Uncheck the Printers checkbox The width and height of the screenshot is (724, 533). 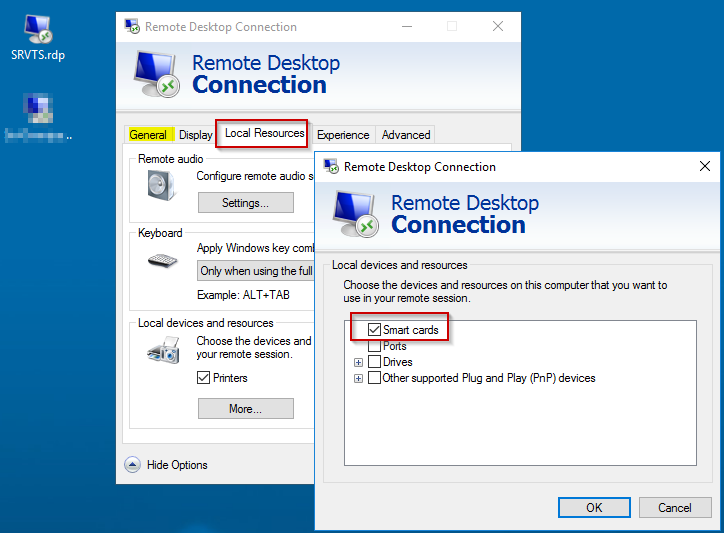[203, 377]
